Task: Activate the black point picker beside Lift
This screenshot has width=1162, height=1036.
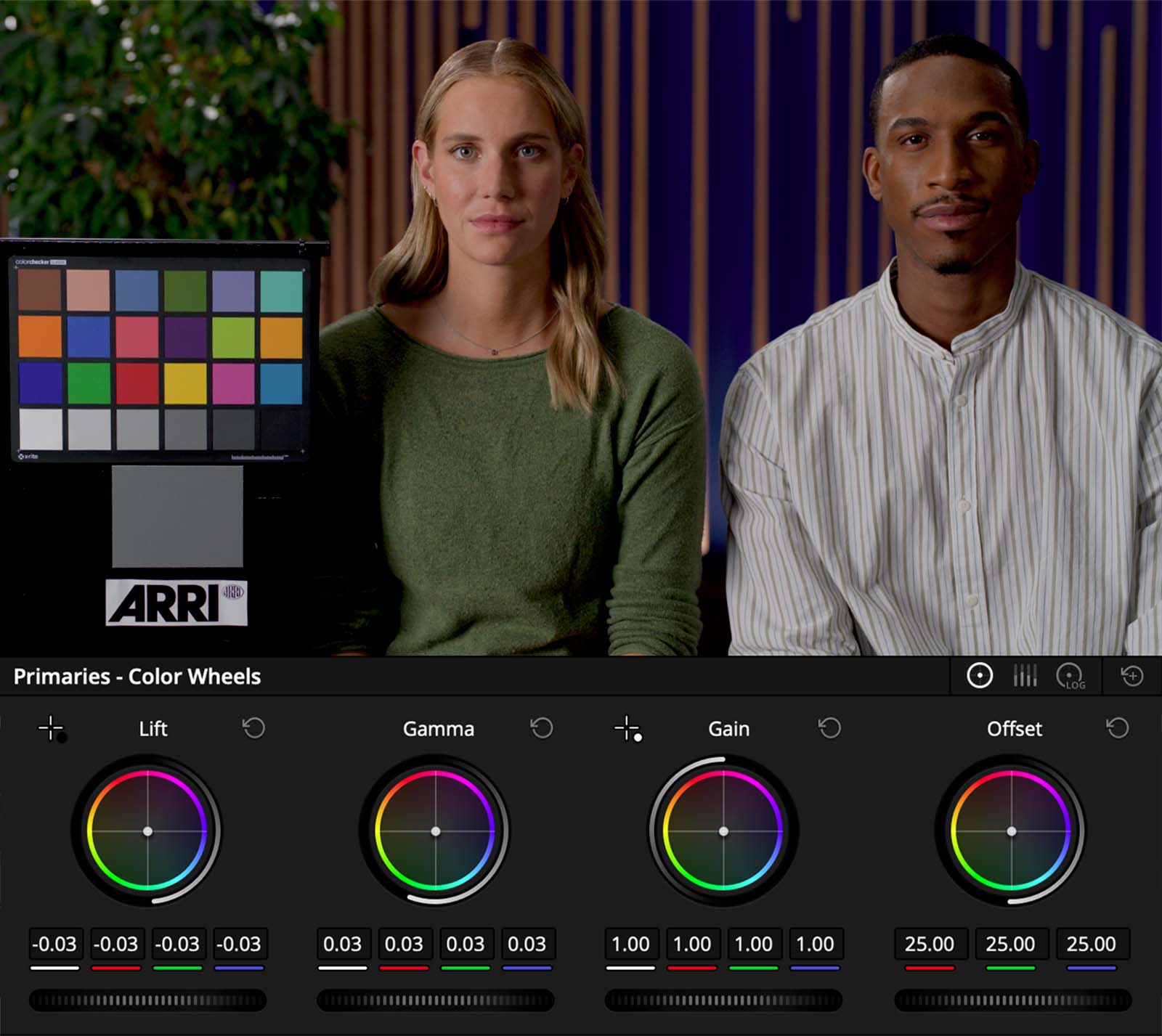Action: pos(52,729)
